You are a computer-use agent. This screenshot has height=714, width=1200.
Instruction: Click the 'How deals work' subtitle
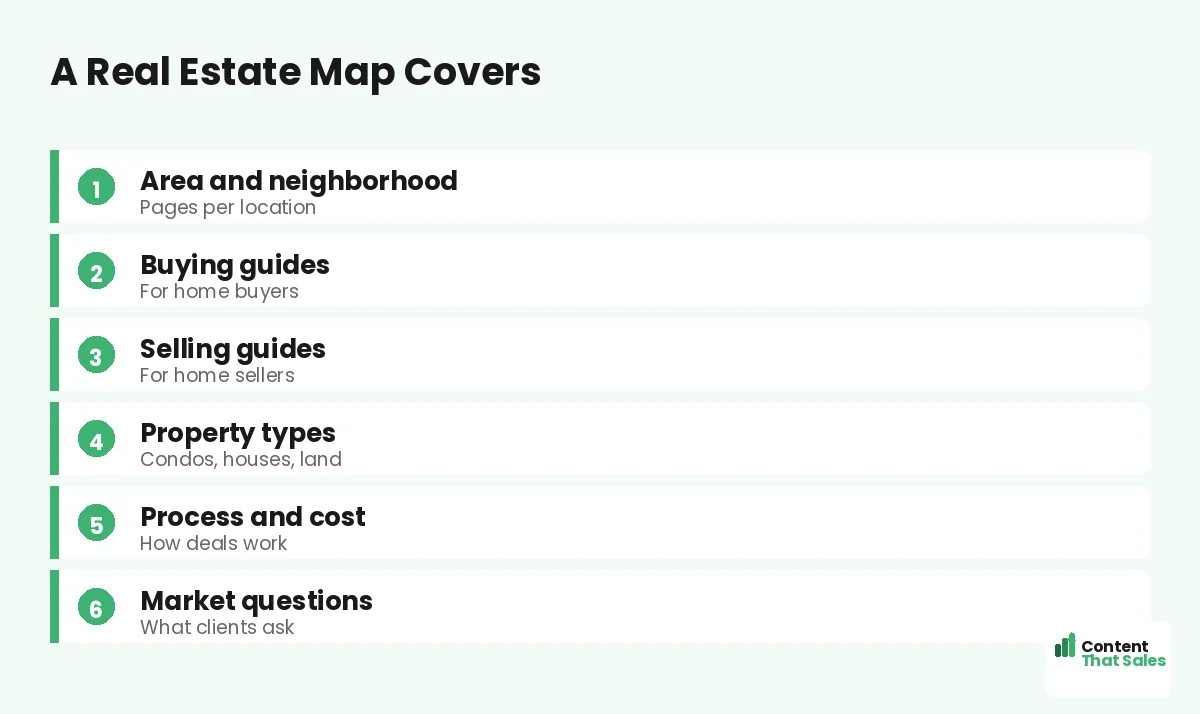click(x=214, y=544)
